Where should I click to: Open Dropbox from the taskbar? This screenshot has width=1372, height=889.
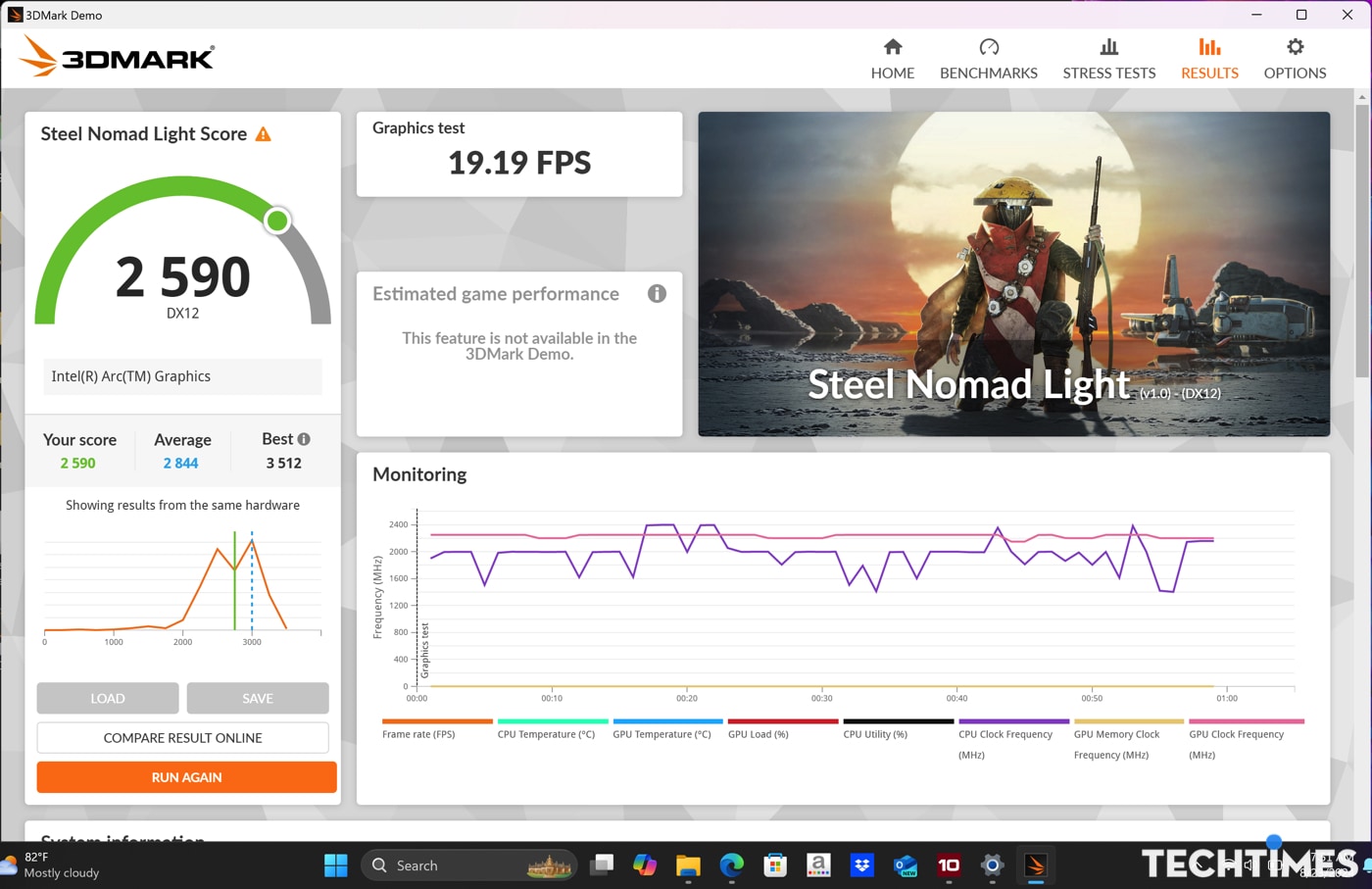[x=861, y=865]
